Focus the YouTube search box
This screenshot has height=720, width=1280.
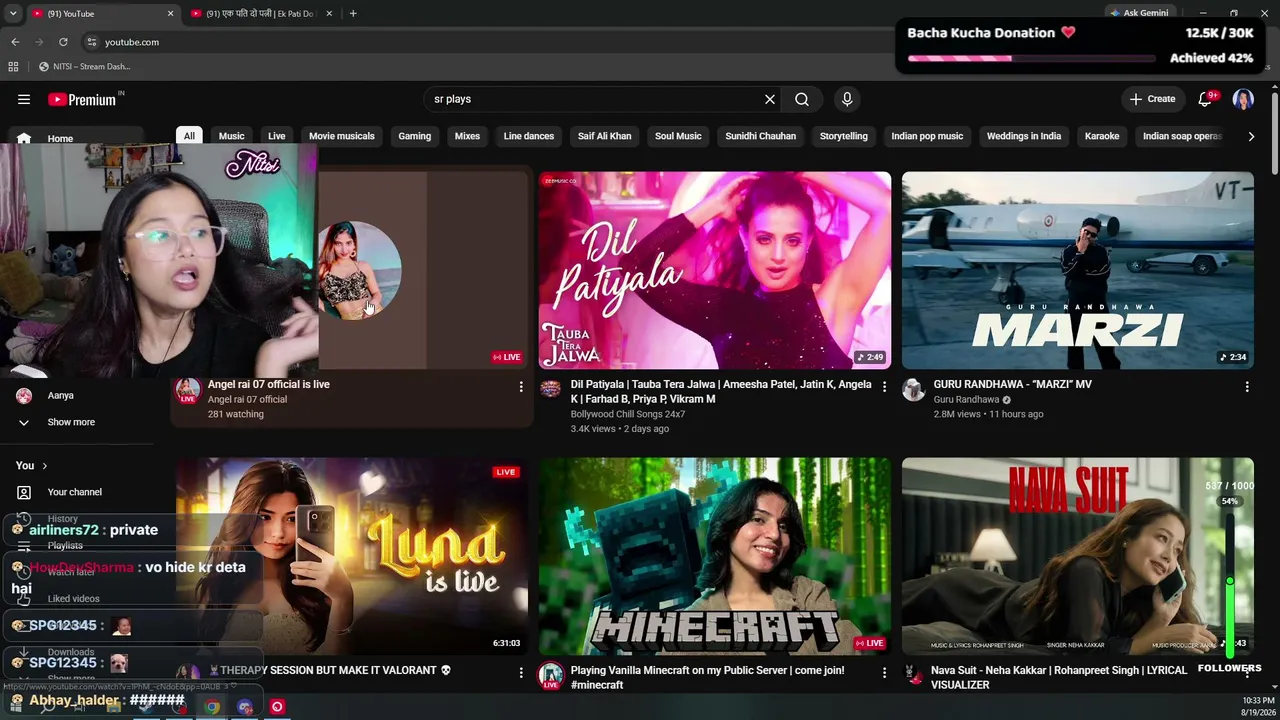(594, 99)
